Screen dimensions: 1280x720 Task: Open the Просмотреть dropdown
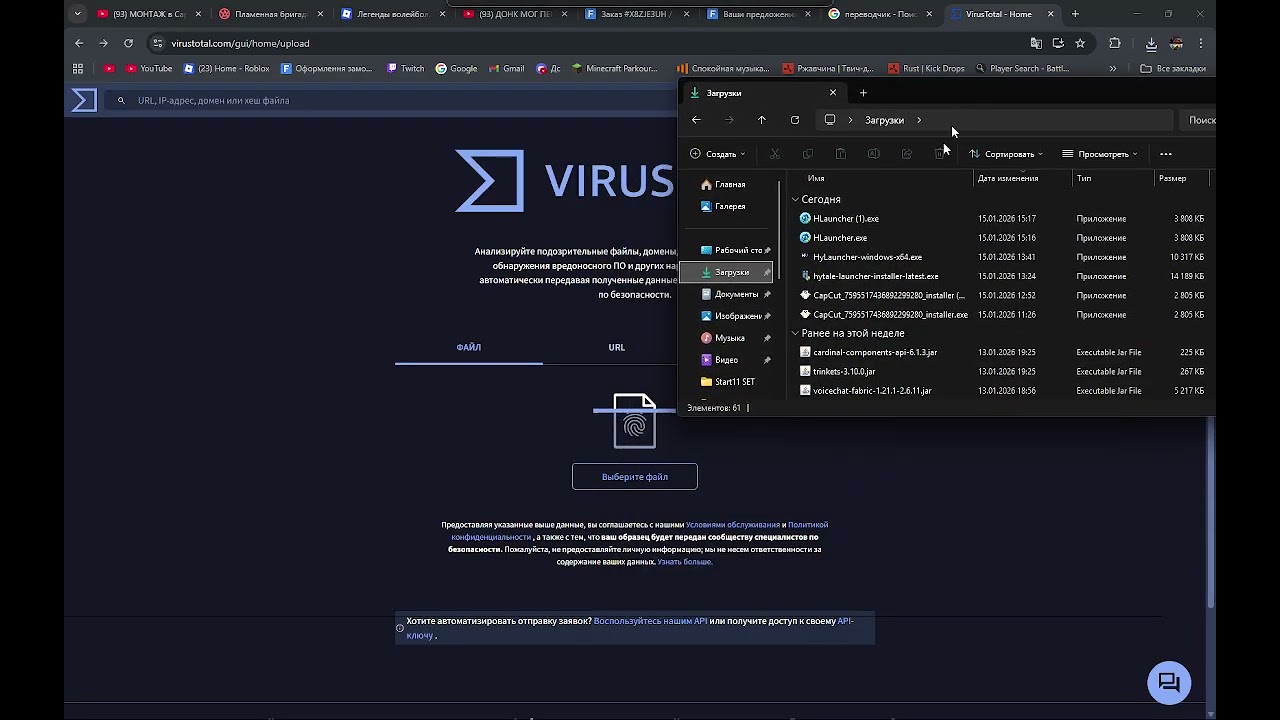tap(1100, 154)
